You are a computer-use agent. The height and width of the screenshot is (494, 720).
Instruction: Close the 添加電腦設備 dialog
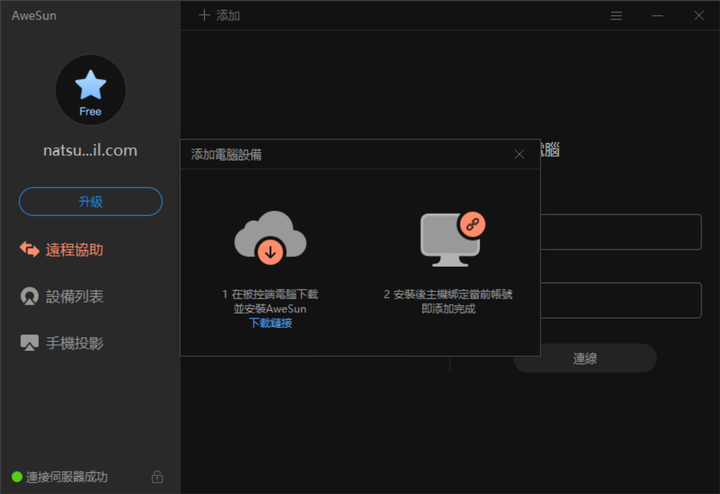[x=519, y=154]
